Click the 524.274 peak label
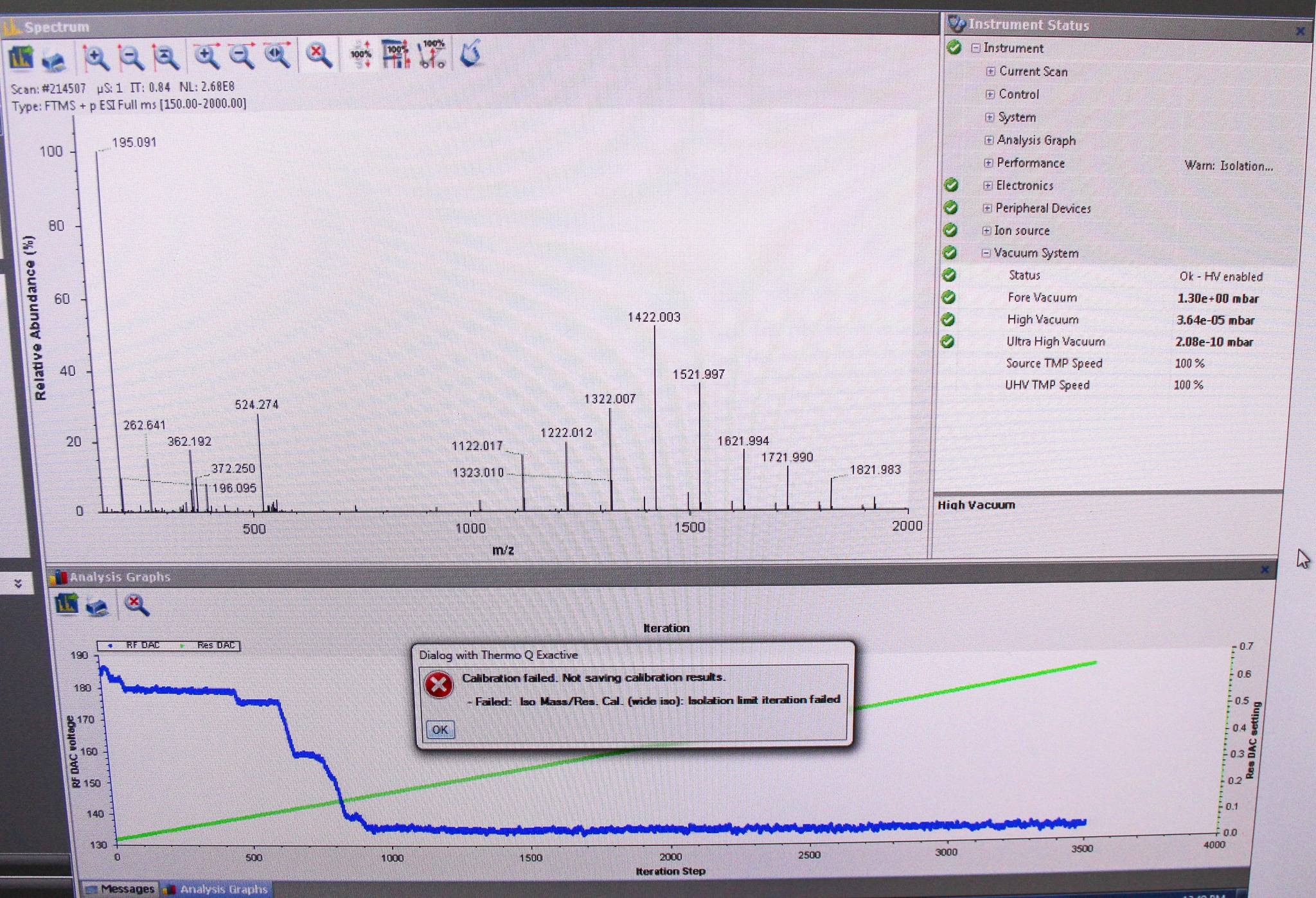This screenshot has width=1316, height=898. [256, 405]
